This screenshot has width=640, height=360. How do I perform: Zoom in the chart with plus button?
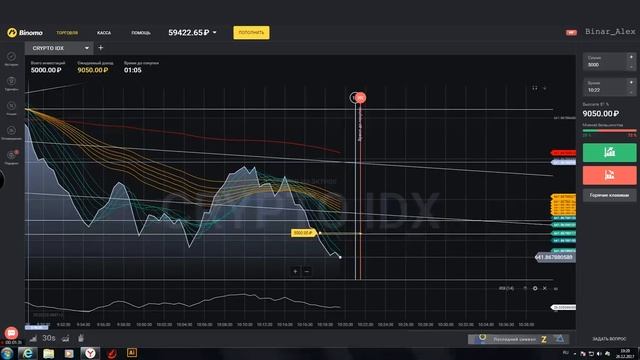(295, 271)
